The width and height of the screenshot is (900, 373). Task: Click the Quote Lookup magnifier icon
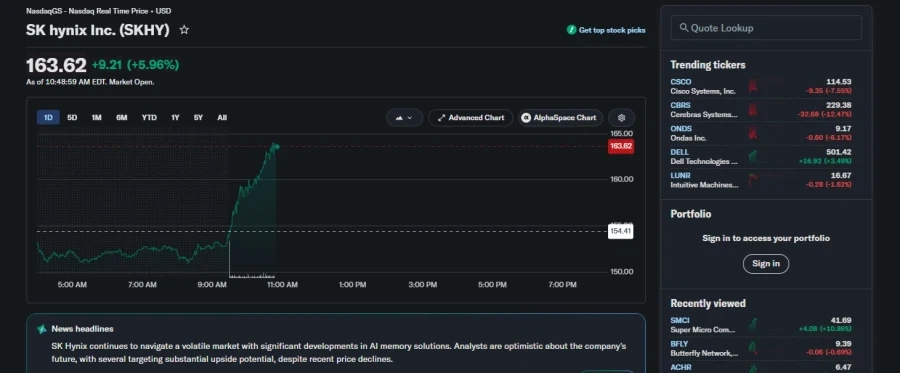684,28
